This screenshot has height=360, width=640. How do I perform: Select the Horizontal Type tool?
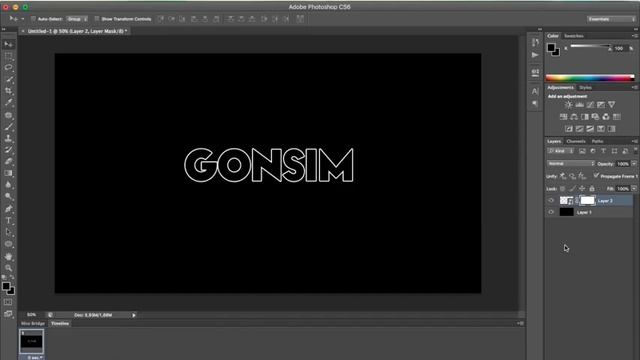(8, 221)
